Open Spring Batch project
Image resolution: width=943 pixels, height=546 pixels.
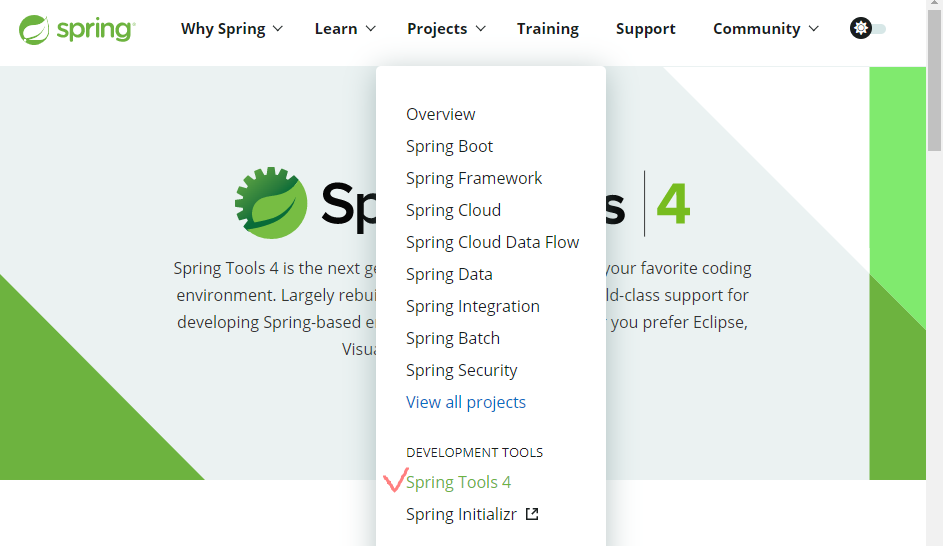point(453,338)
